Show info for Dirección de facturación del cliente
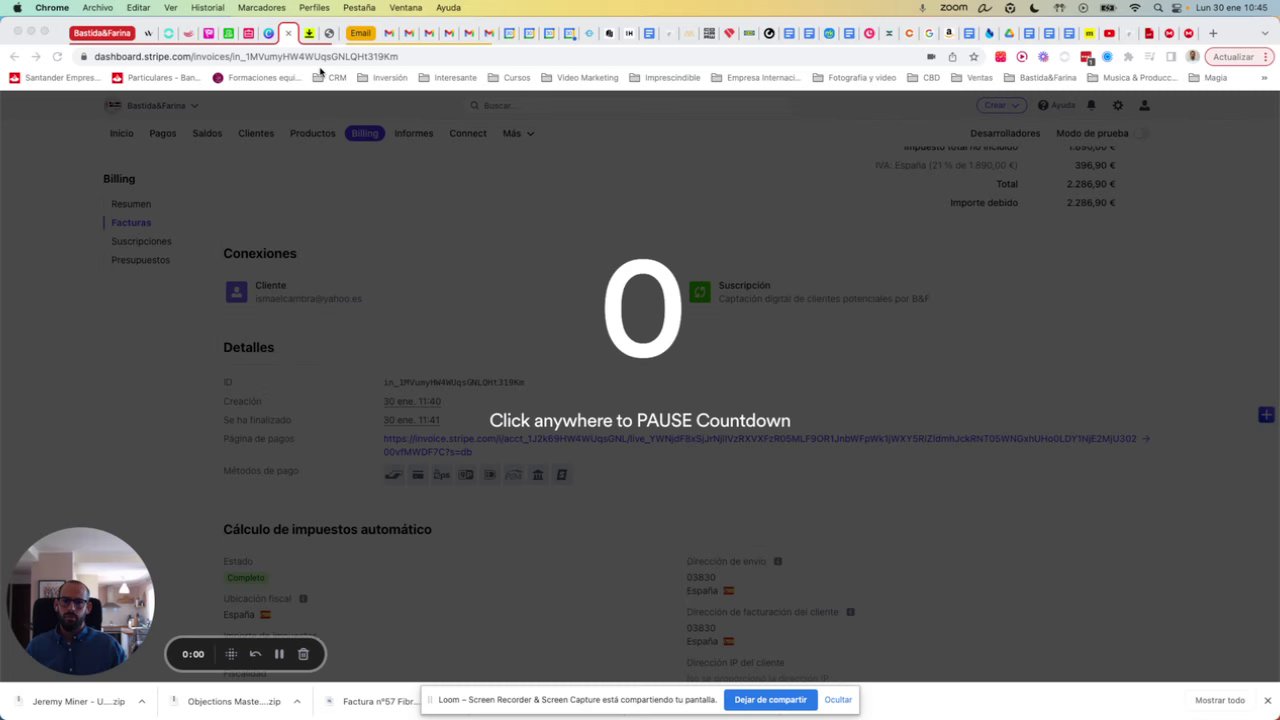The image size is (1280, 720). 850,612
